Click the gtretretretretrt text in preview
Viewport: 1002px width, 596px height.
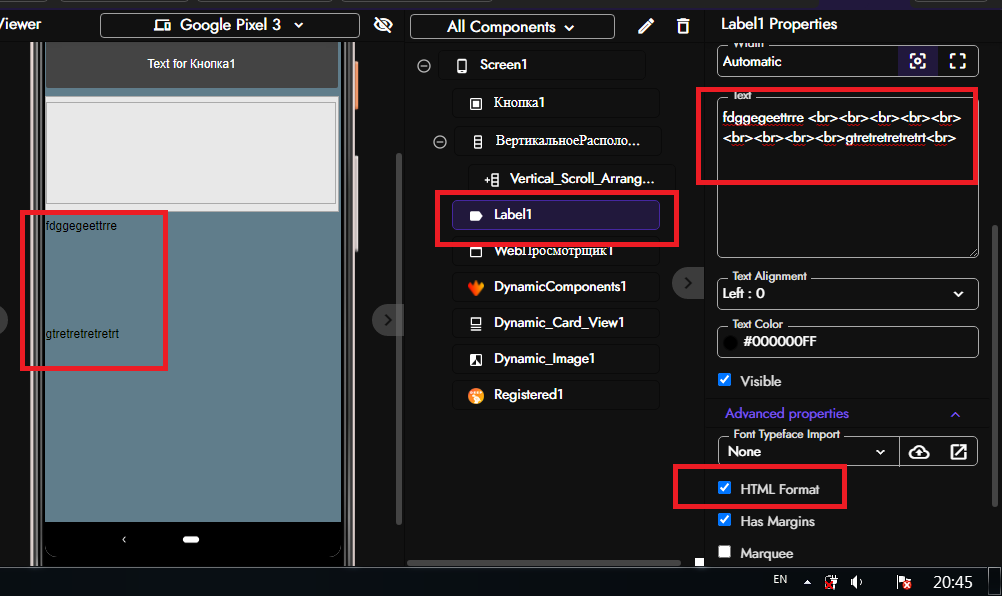(82, 333)
